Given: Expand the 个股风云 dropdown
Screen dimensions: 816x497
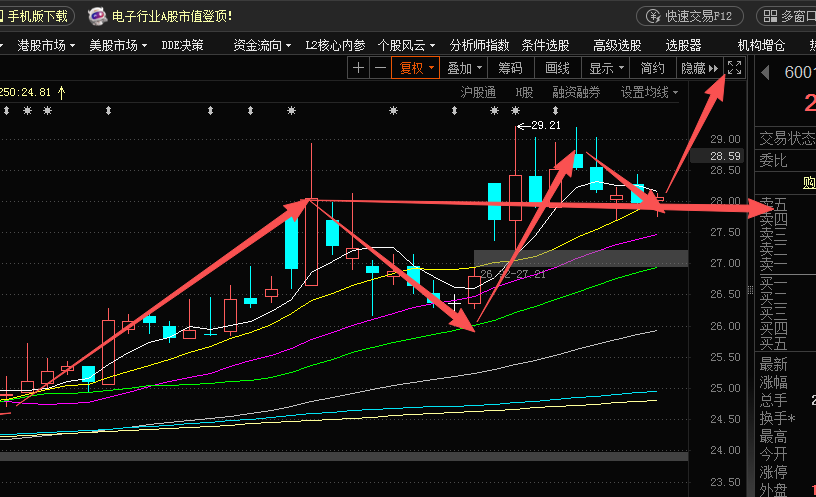Looking at the screenshot, I should coord(406,45).
